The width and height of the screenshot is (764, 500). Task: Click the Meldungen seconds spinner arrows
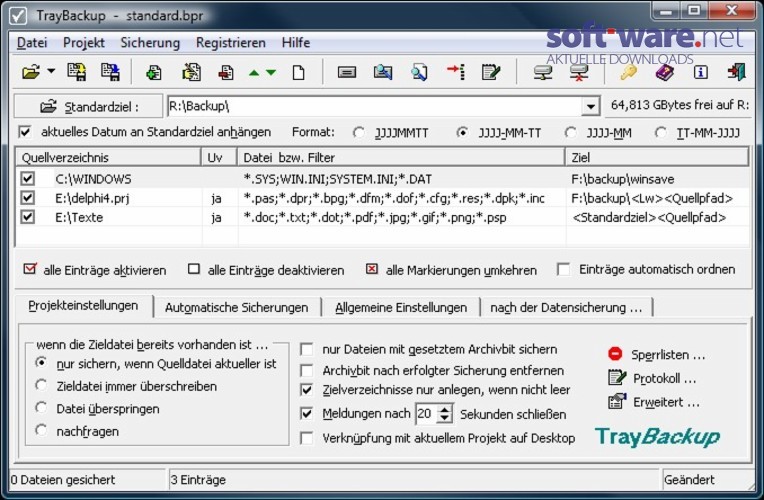pyautogui.click(x=444, y=414)
